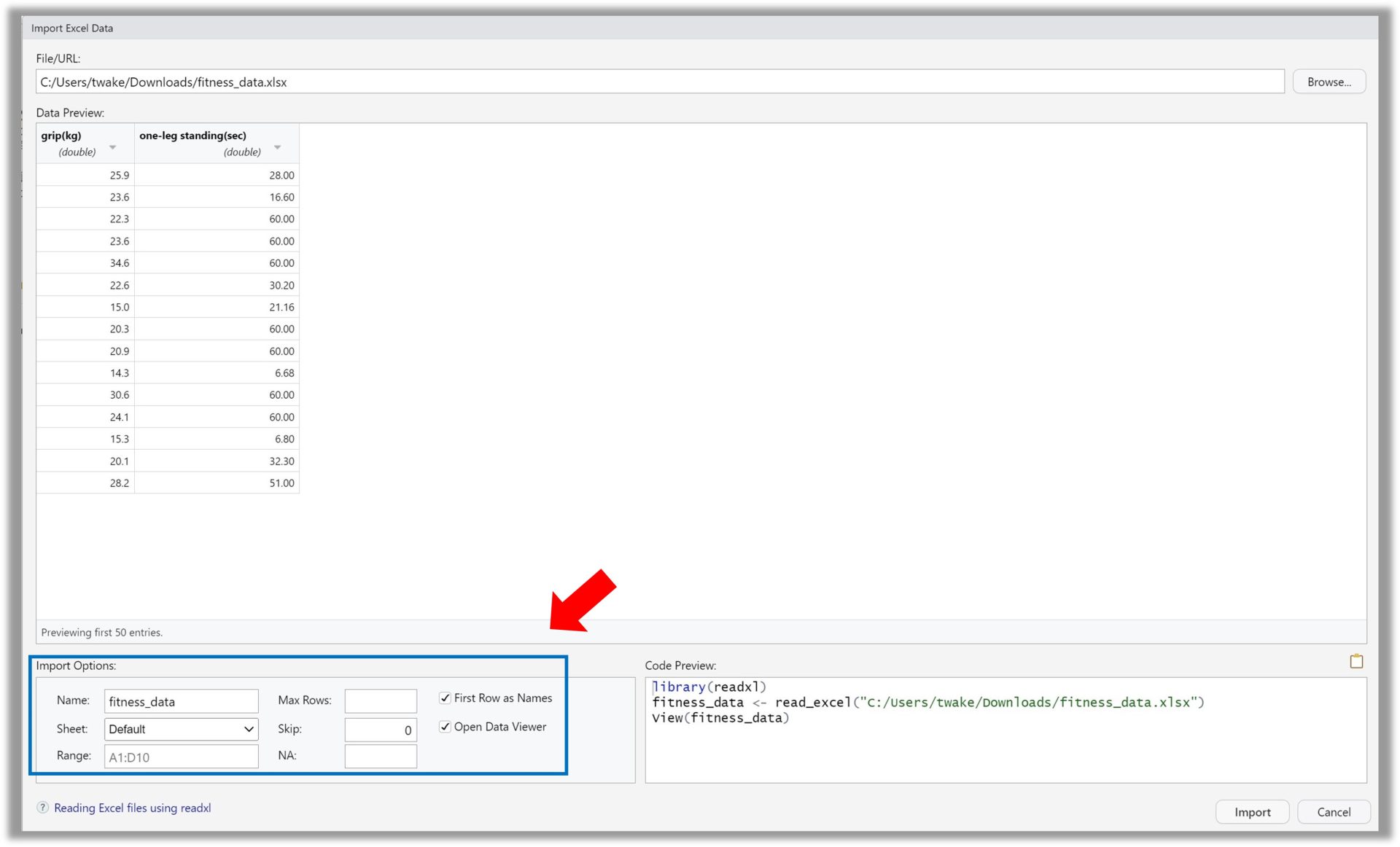The height and width of the screenshot is (847, 1400).
Task: Open one-leg standing(sec) column dropdown
Action: point(277,147)
